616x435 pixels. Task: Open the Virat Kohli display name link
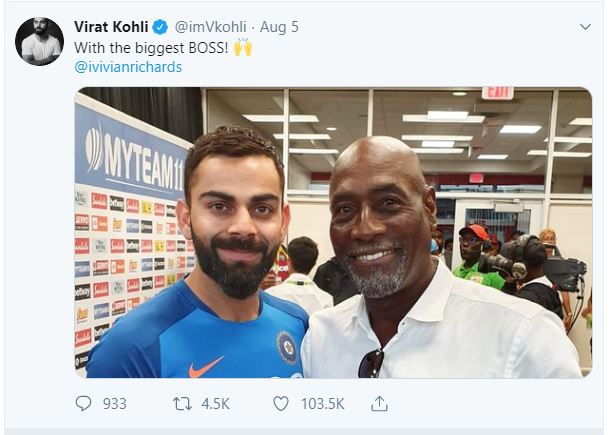pos(111,26)
